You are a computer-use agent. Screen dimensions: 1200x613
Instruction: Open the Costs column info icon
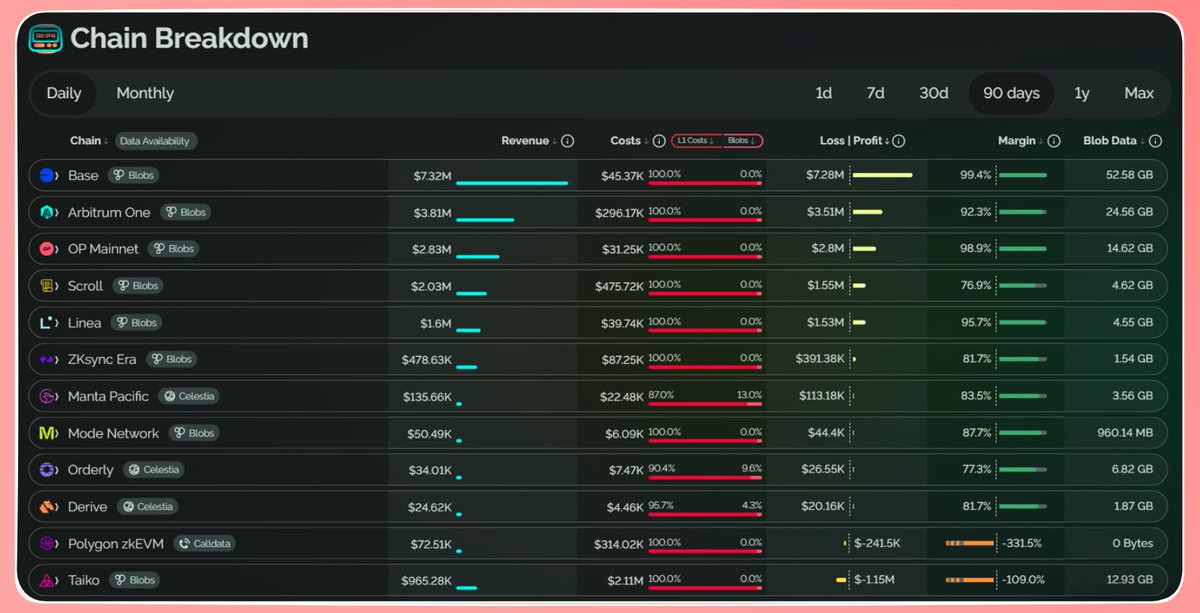pos(659,141)
